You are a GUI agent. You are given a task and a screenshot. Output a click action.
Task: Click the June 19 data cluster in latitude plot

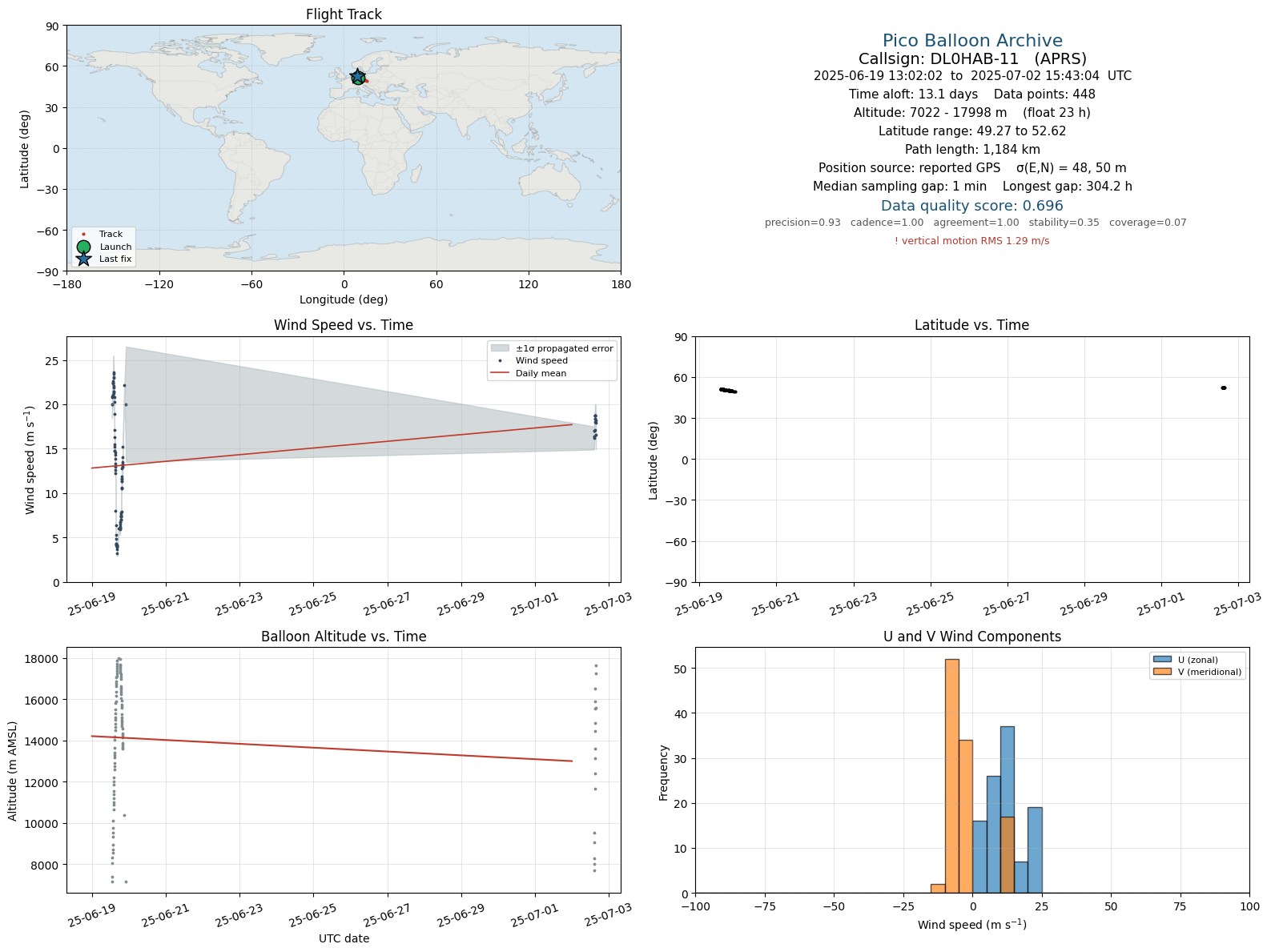tap(728, 391)
